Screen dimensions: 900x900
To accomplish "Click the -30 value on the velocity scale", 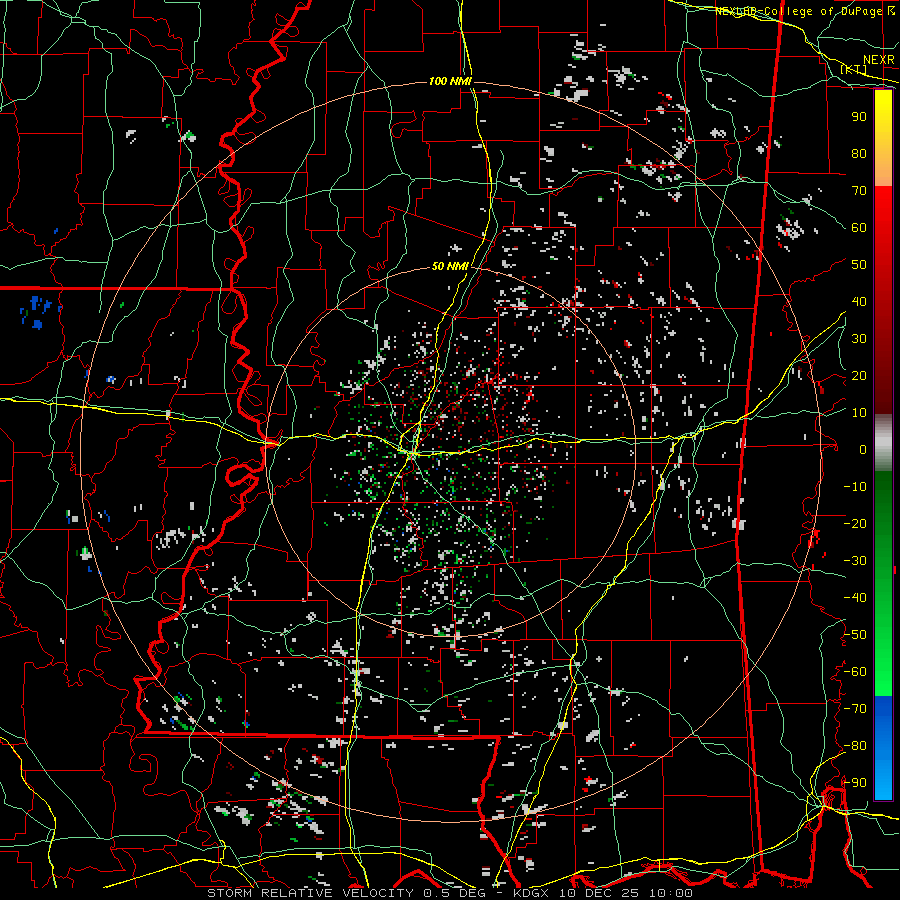I will [855, 561].
